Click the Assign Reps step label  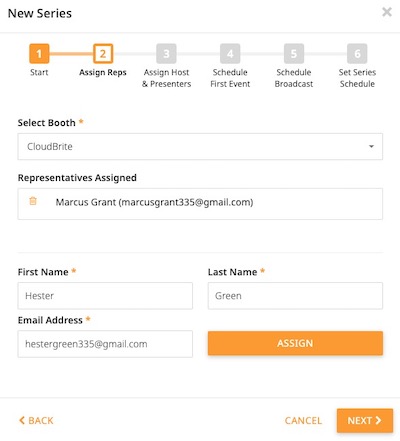coord(103,73)
